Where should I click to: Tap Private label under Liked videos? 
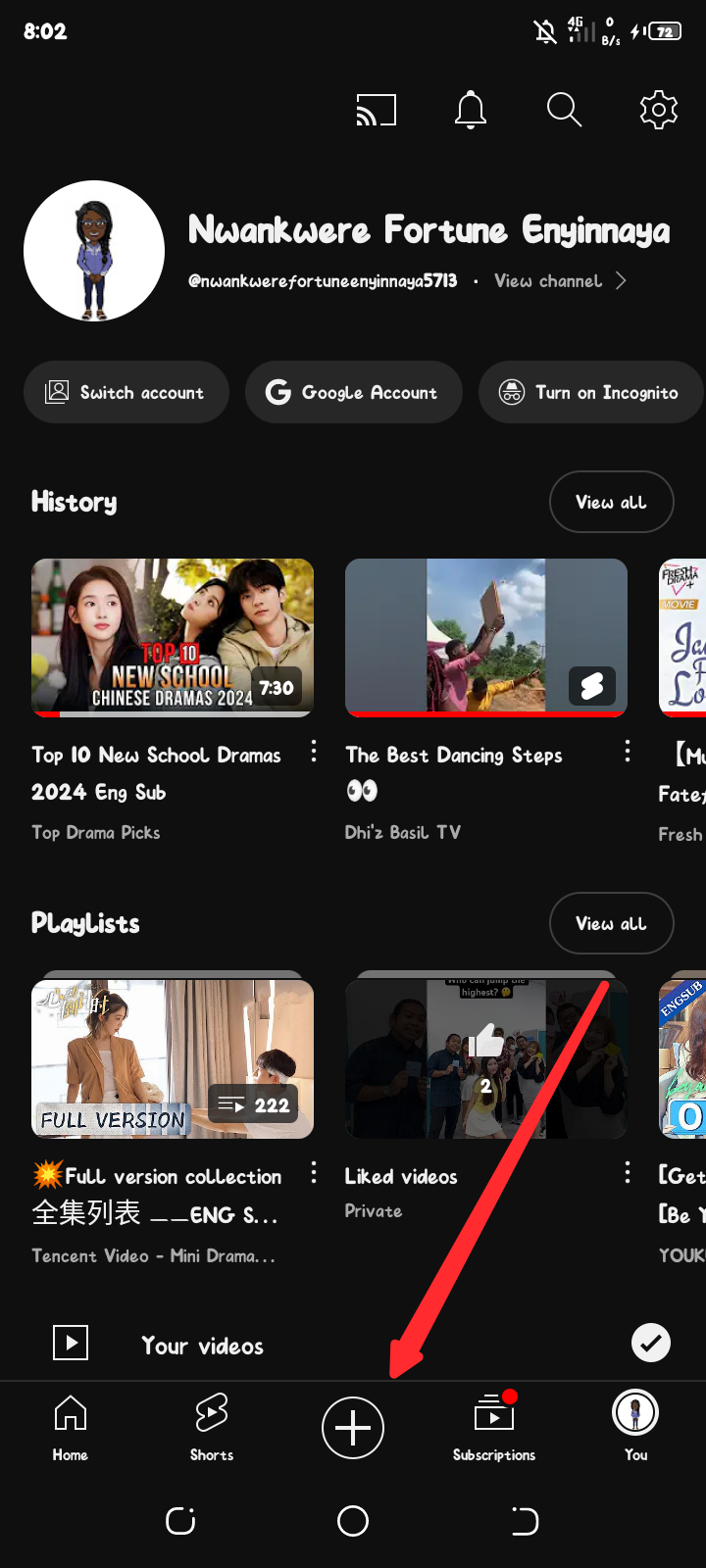pos(374,1211)
